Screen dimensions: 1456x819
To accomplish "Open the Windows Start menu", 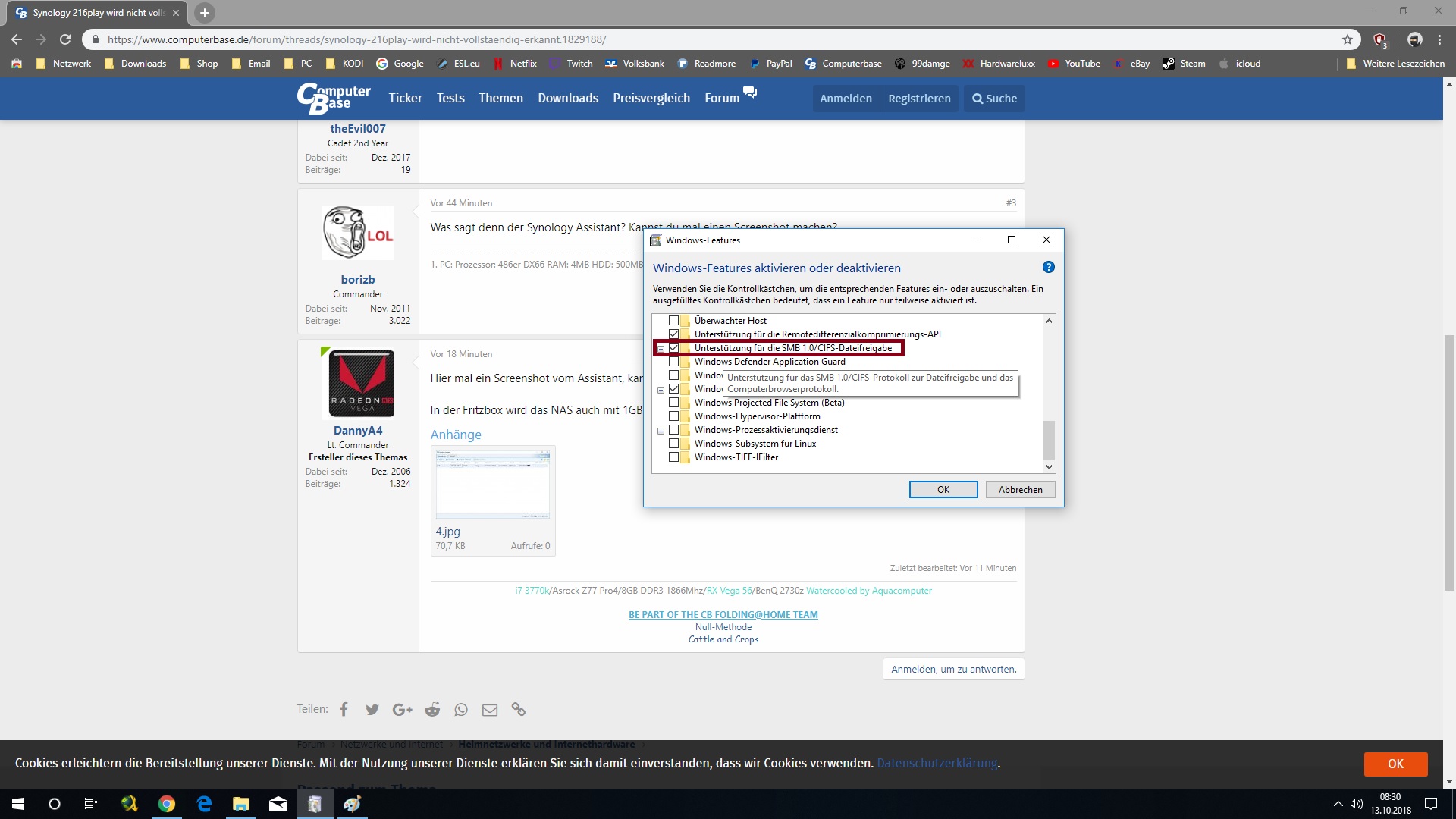I will (18, 804).
